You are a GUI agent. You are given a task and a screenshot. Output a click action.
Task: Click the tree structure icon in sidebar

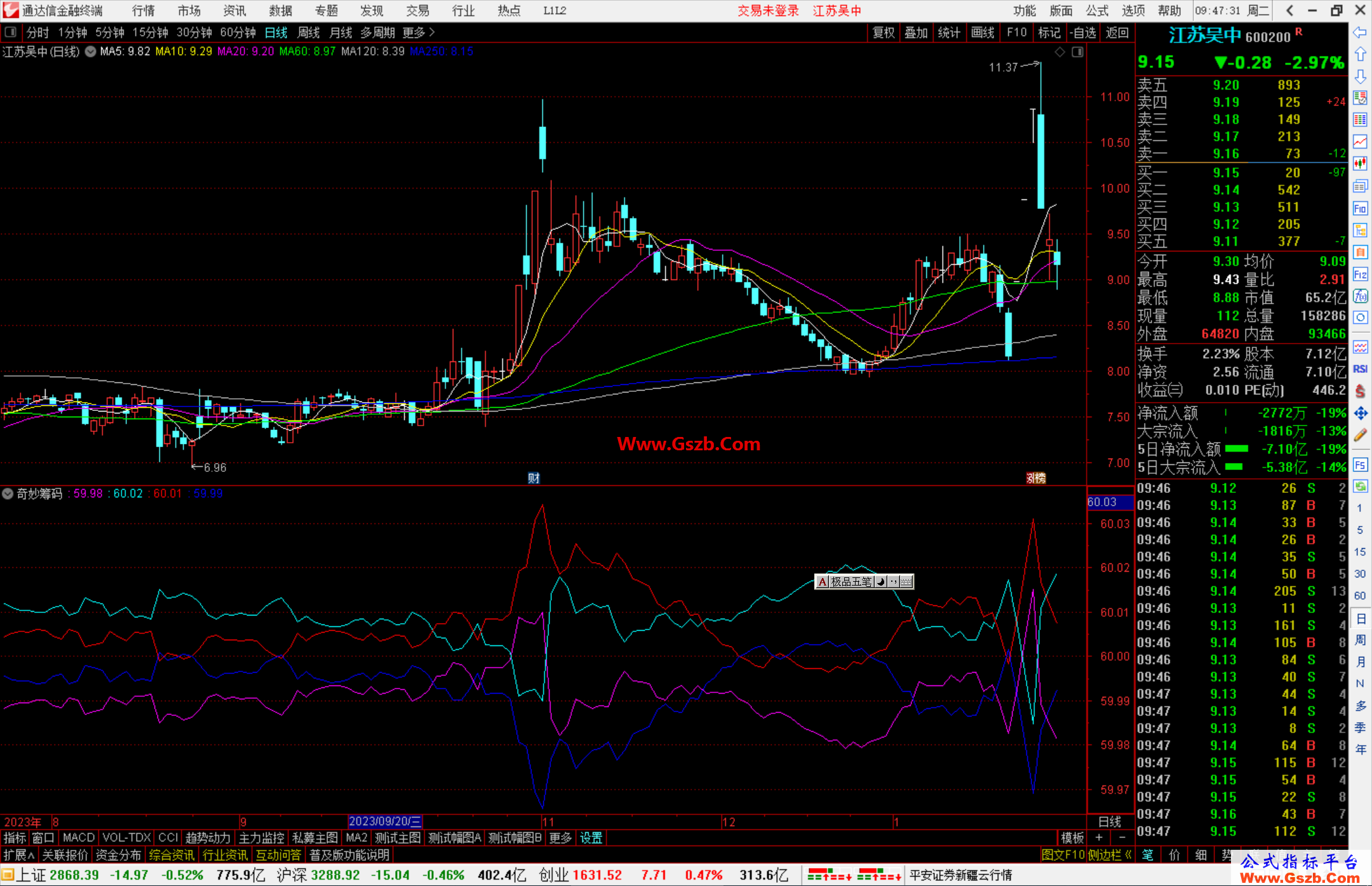coord(1360,231)
